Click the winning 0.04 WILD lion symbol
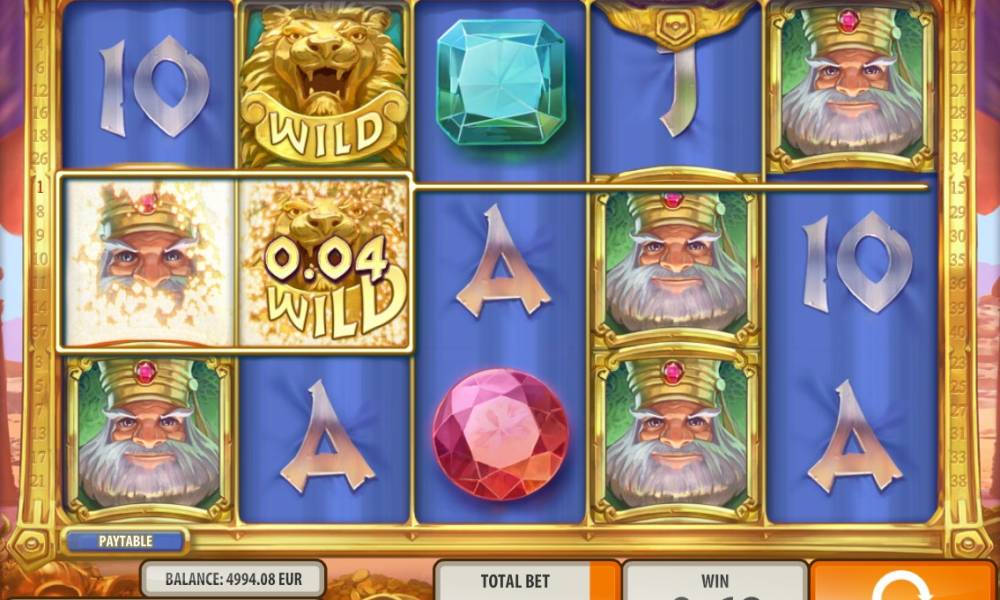 pyautogui.click(x=324, y=262)
